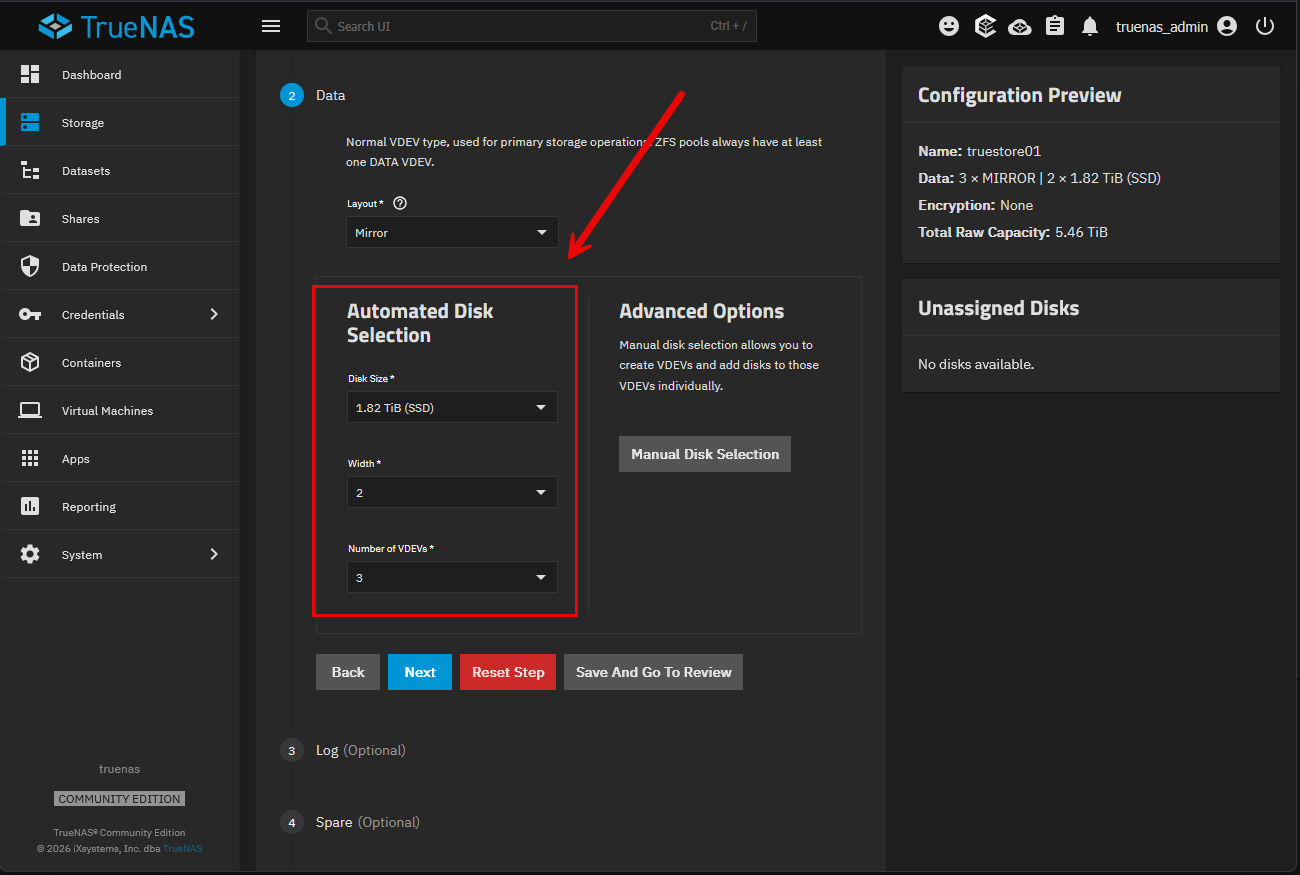Click the Reset Step button
Viewport: 1300px width, 875px height.
pos(508,672)
